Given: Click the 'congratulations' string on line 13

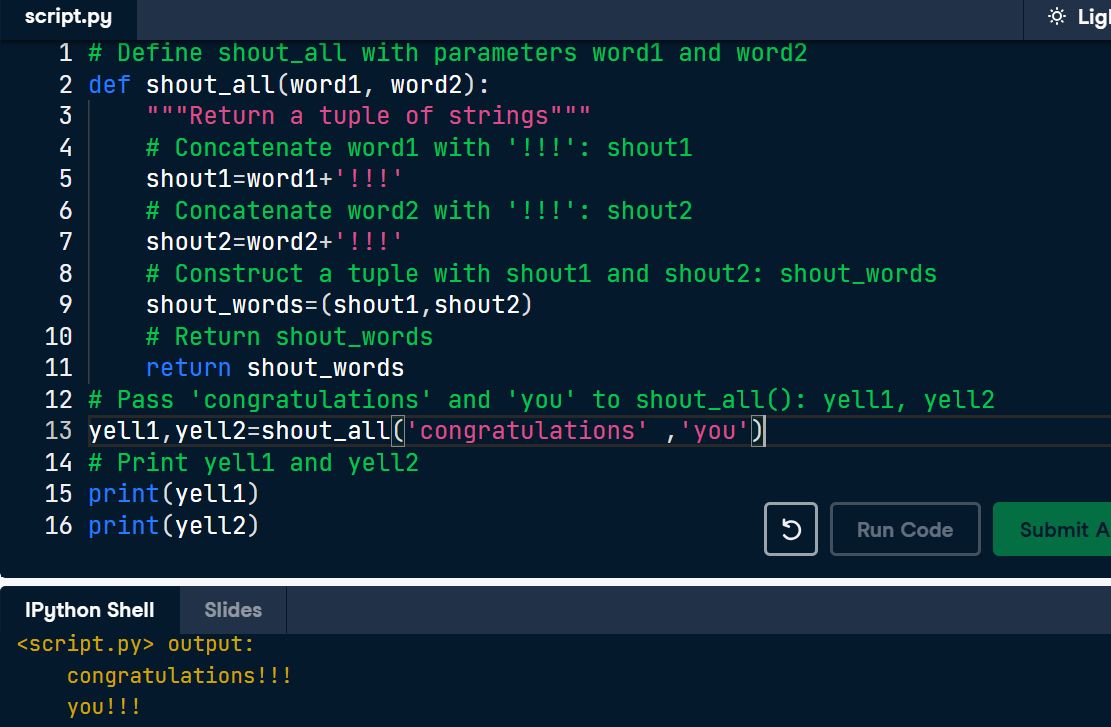Looking at the screenshot, I should click(527, 431).
